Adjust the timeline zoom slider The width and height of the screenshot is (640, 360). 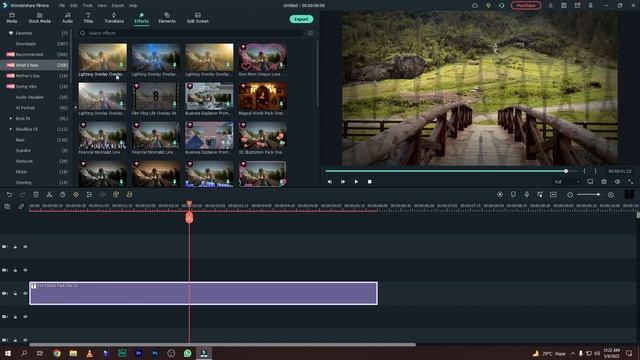[x=588, y=195]
